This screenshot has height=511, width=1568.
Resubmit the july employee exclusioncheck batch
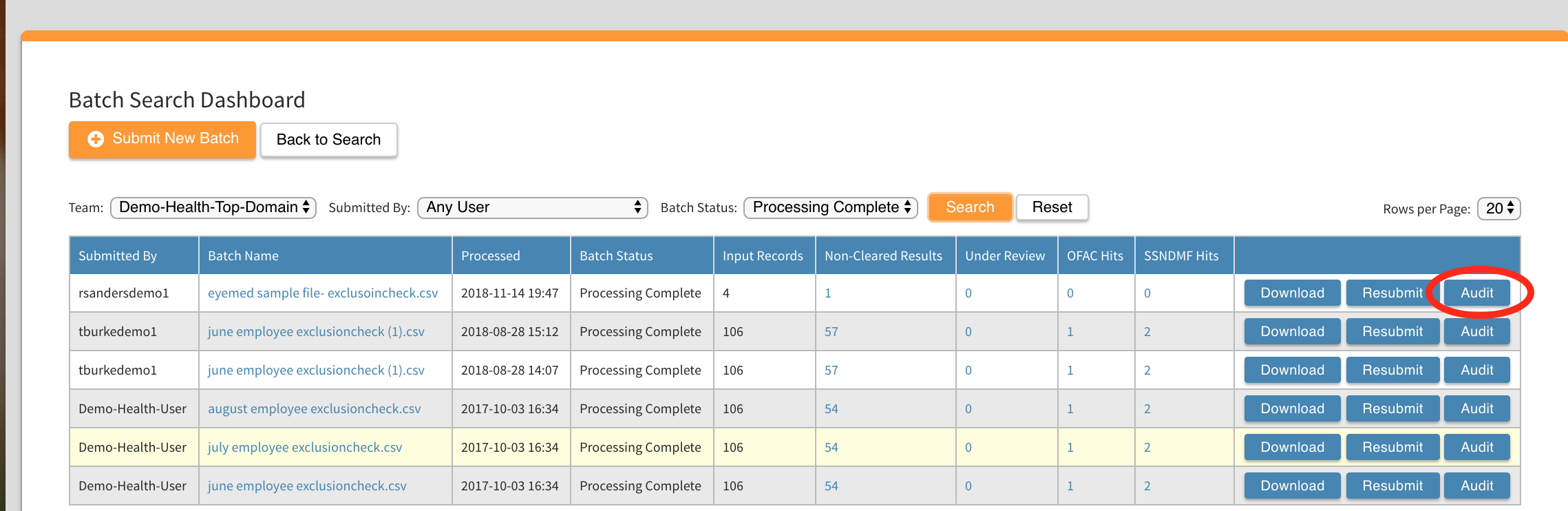click(x=1392, y=448)
